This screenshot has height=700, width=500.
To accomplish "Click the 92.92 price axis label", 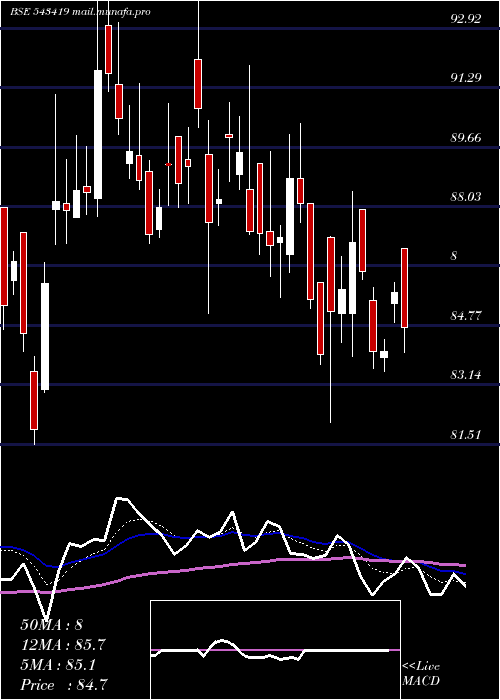I will click(466, 19).
